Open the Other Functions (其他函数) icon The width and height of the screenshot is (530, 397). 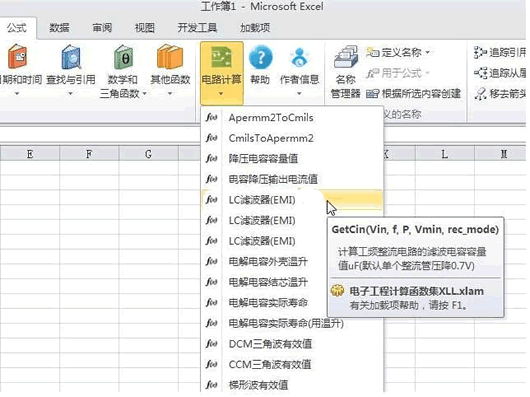tap(170, 57)
